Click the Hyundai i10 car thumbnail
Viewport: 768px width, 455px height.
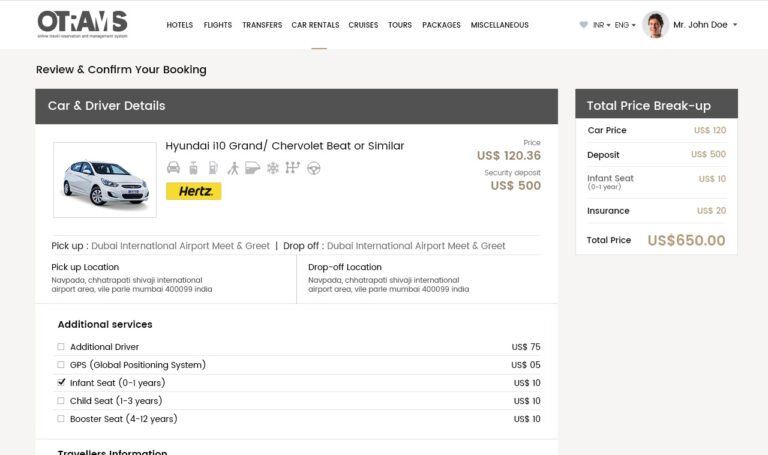click(x=105, y=180)
